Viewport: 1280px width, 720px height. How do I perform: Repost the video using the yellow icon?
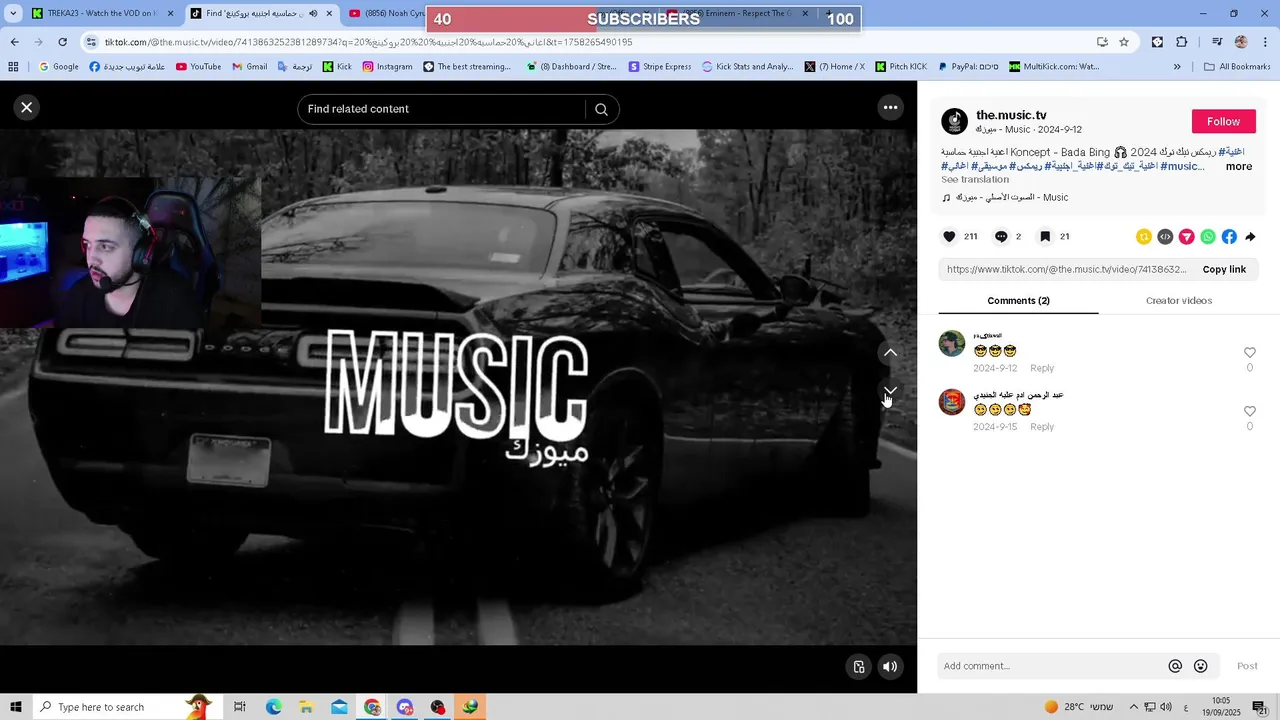(x=1144, y=237)
